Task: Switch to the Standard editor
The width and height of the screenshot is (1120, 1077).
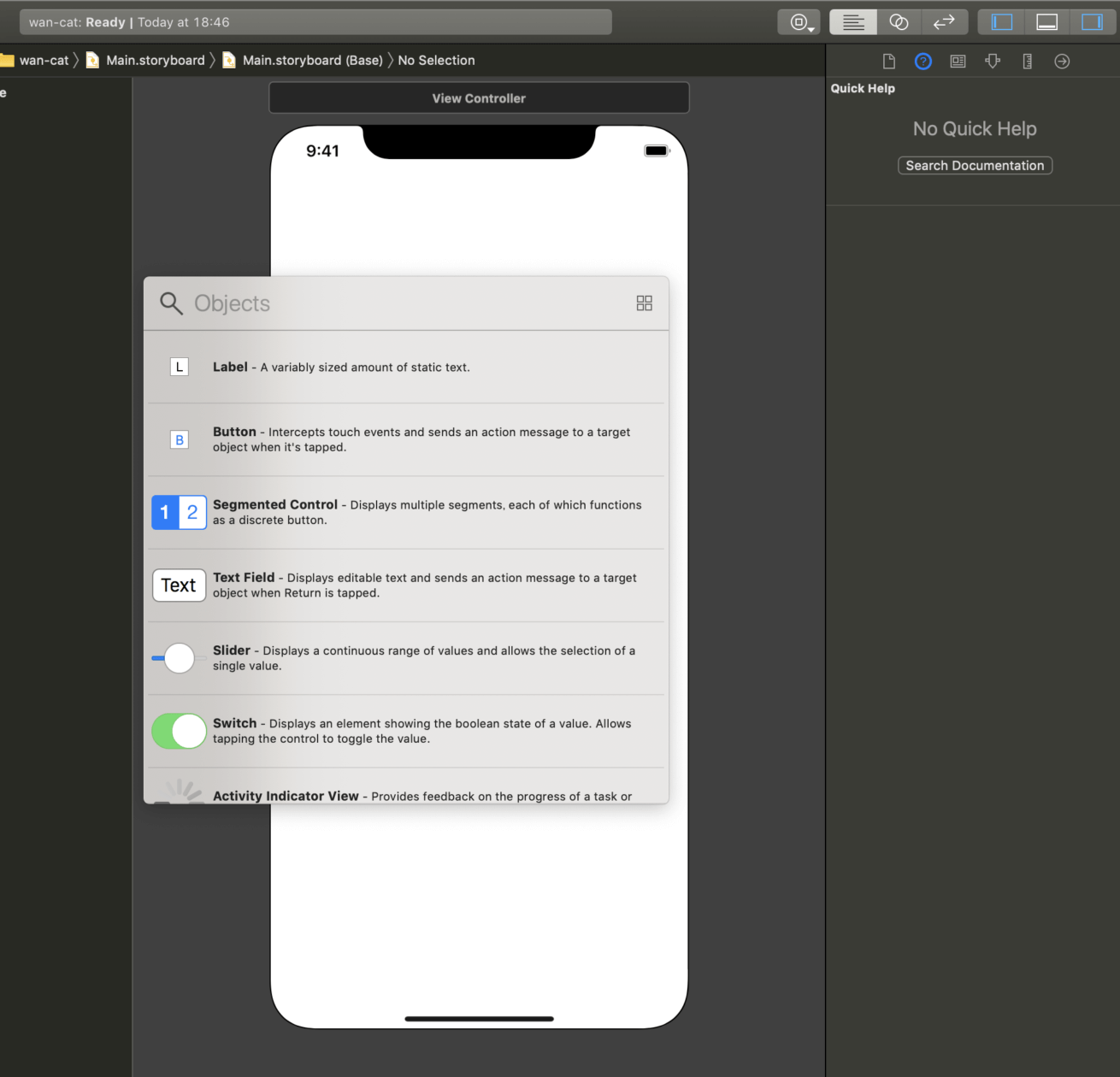Action: [852, 22]
